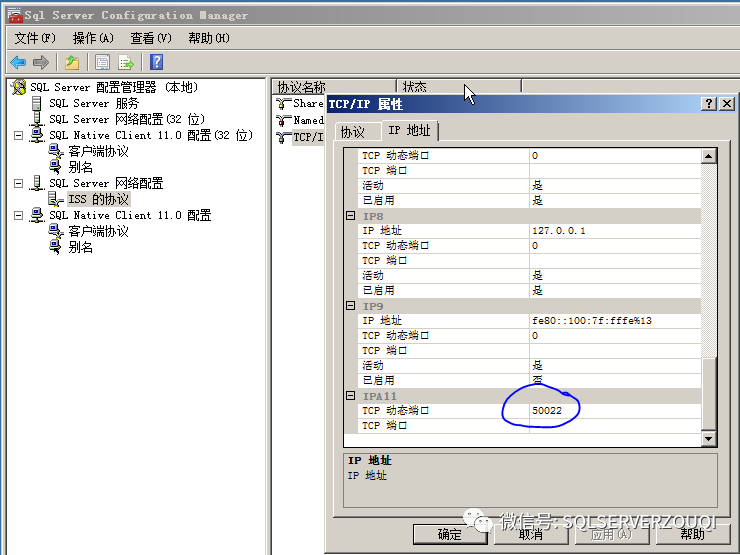
Task: Click IPA11 TCP 动态端口 value 50022
Action: (x=615, y=411)
